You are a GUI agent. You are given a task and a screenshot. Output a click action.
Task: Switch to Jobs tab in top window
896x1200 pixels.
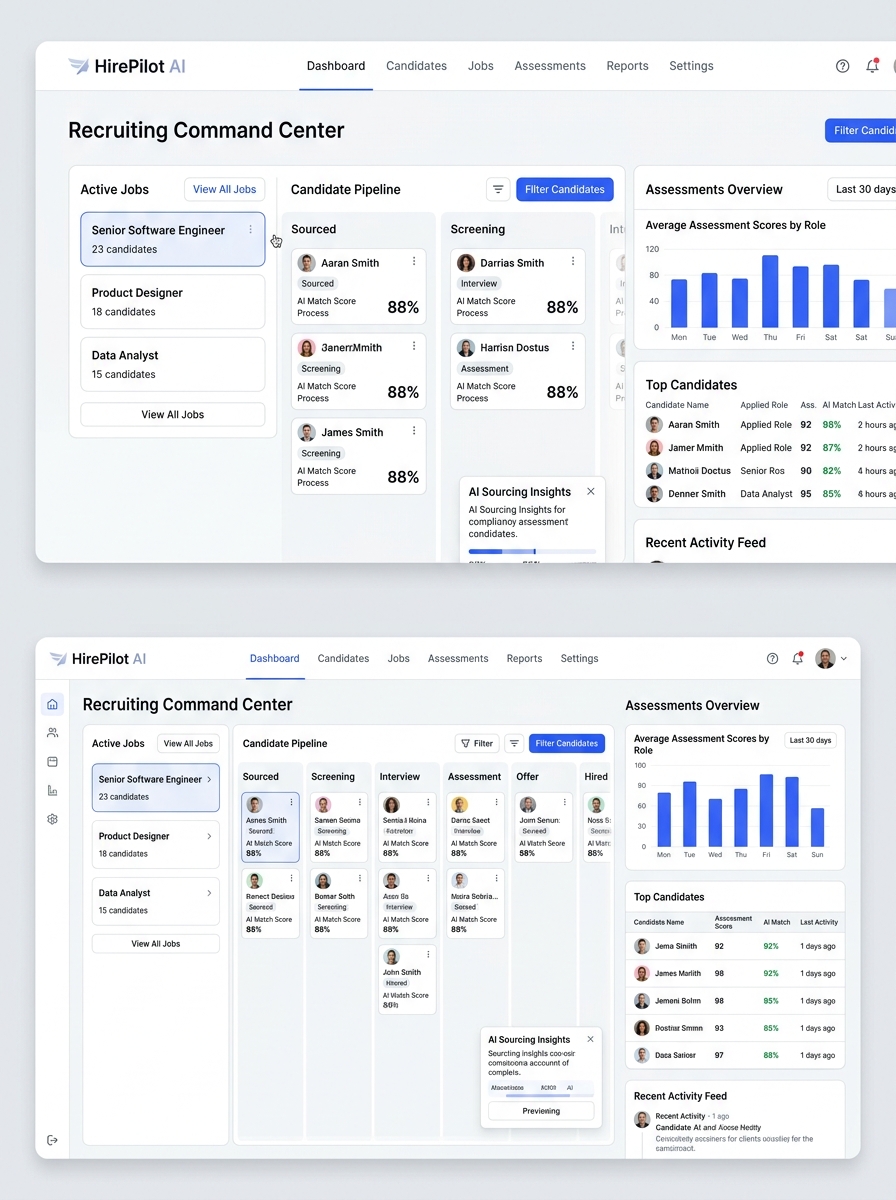tap(481, 66)
